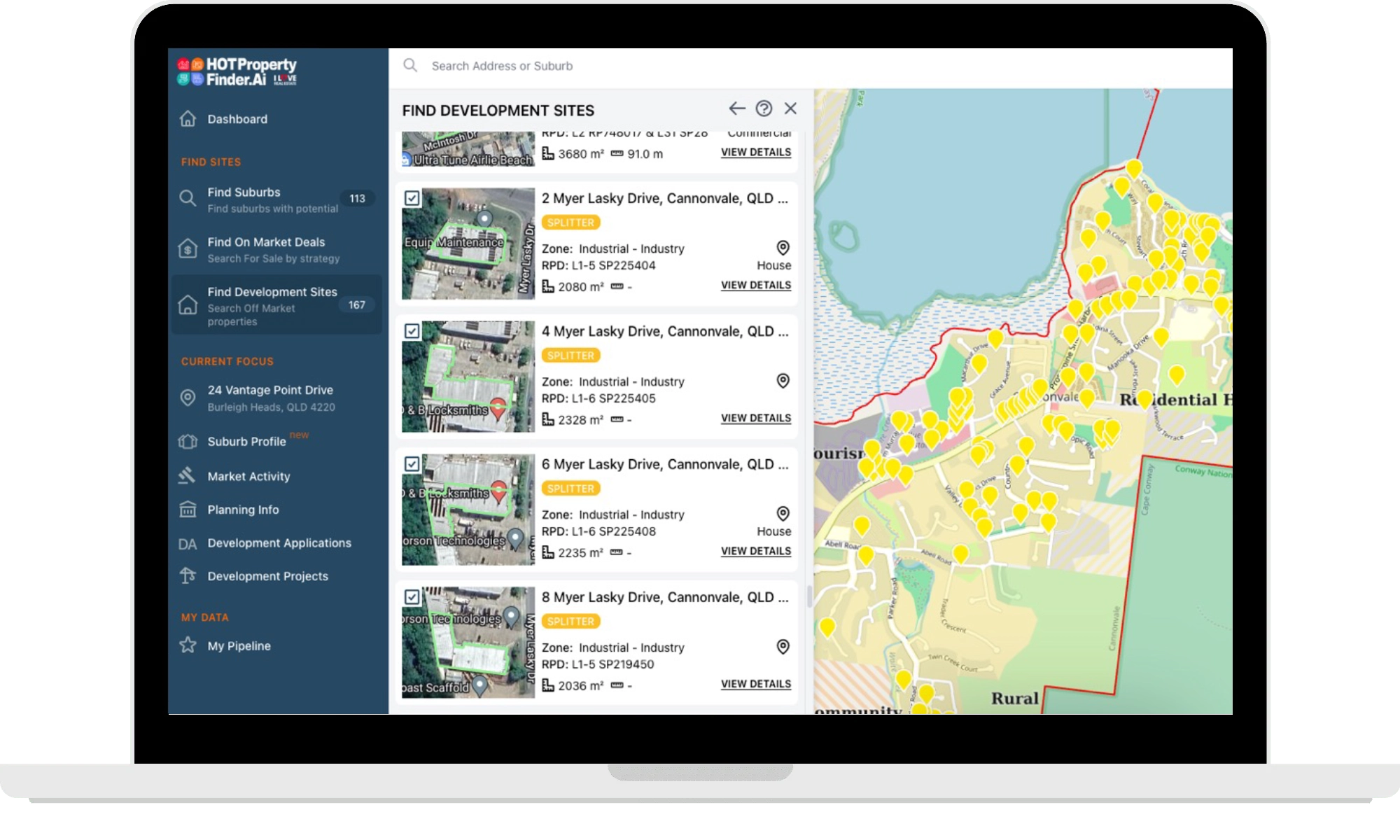Open My Pipeline star item
This screenshot has height=840, width=1400.
pyautogui.click(x=238, y=646)
